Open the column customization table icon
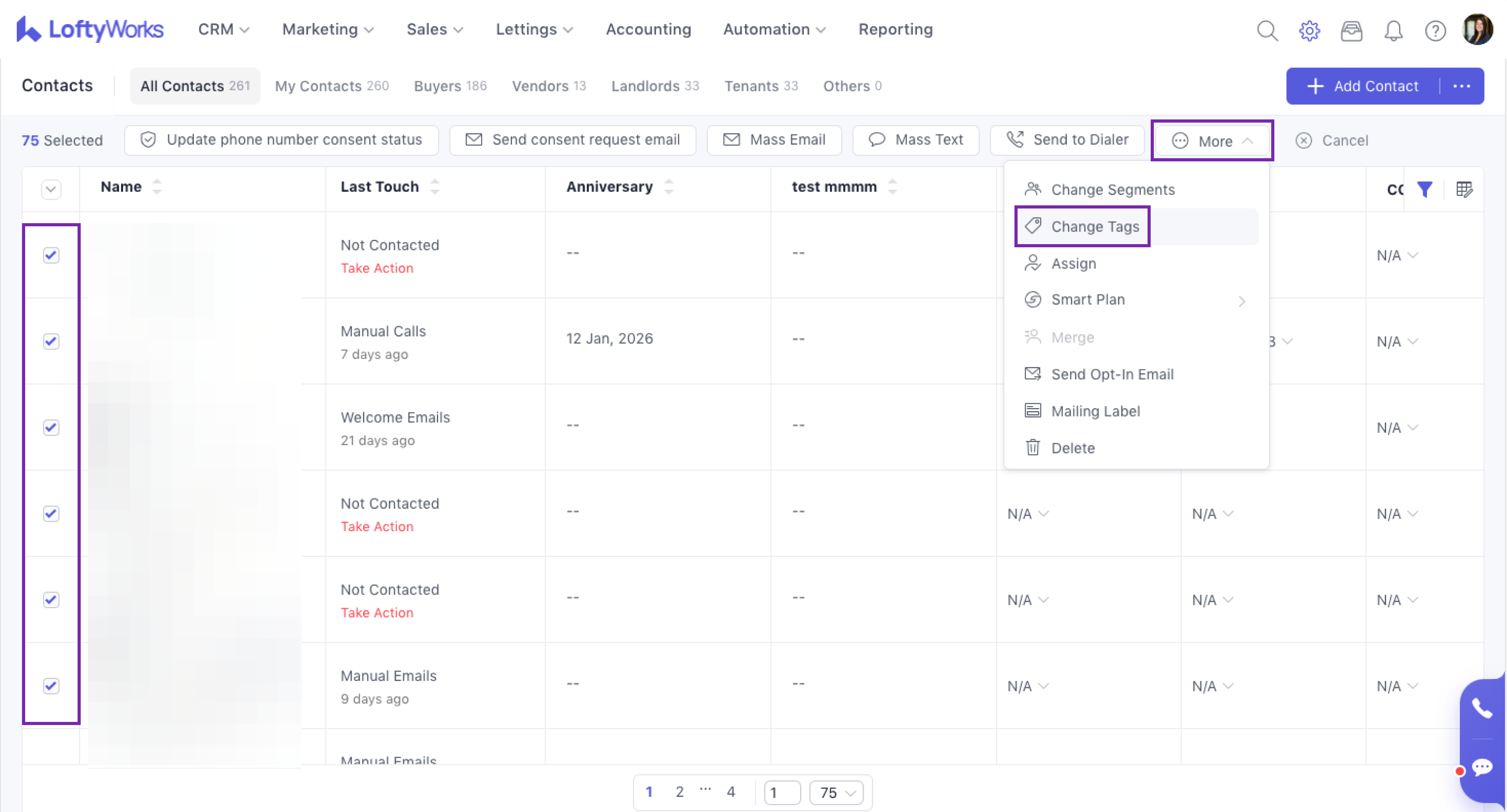 click(x=1464, y=190)
